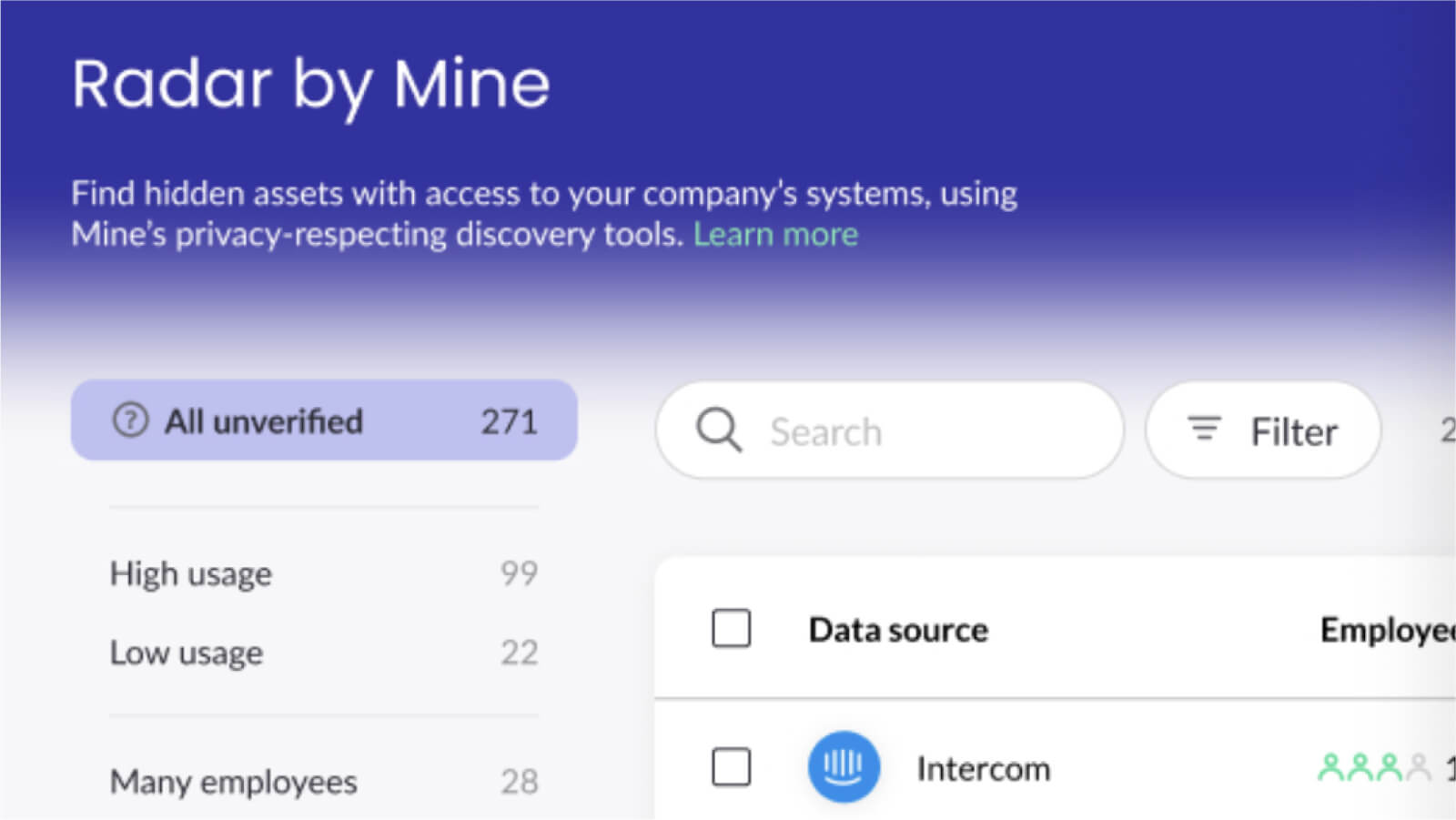Click the Intercom messenger symbol
The image size is (1456, 820).
pos(844,767)
